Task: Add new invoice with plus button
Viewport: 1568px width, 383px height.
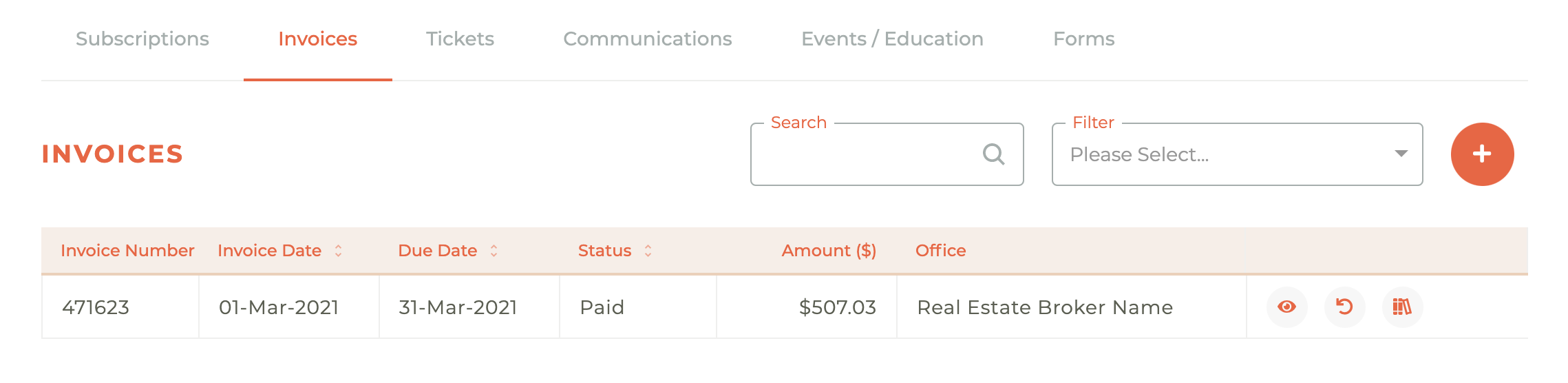Action: 1482,154
